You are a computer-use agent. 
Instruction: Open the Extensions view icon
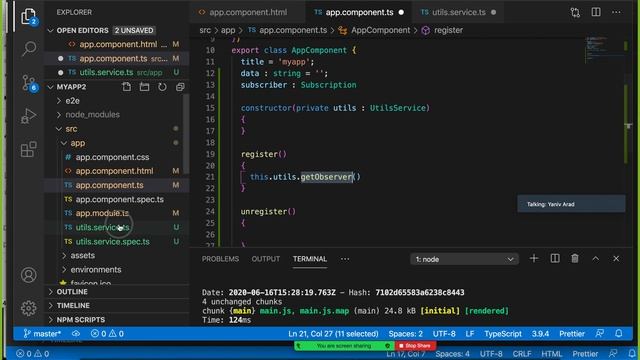(x=29, y=149)
